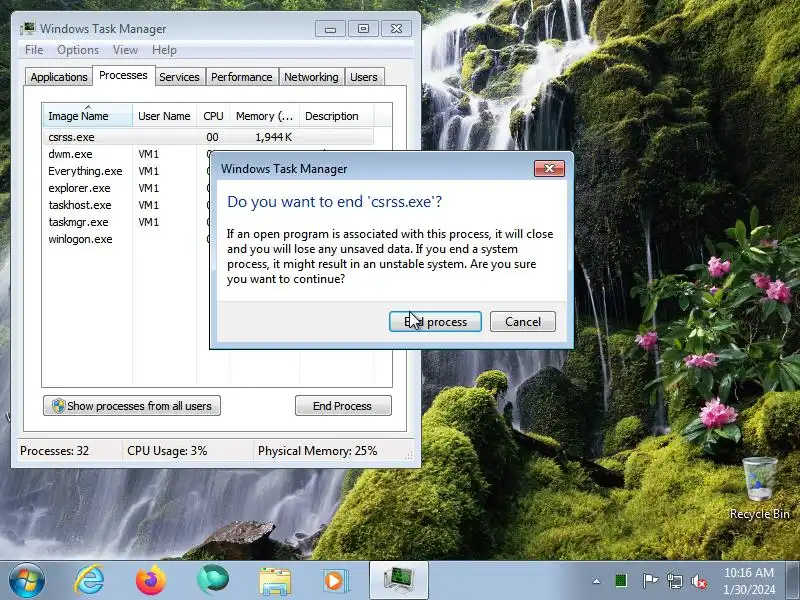This screenshot has height=600, width=800.
Task: Click the Task Manager title bar icon
Action: (x=28, y=29)
